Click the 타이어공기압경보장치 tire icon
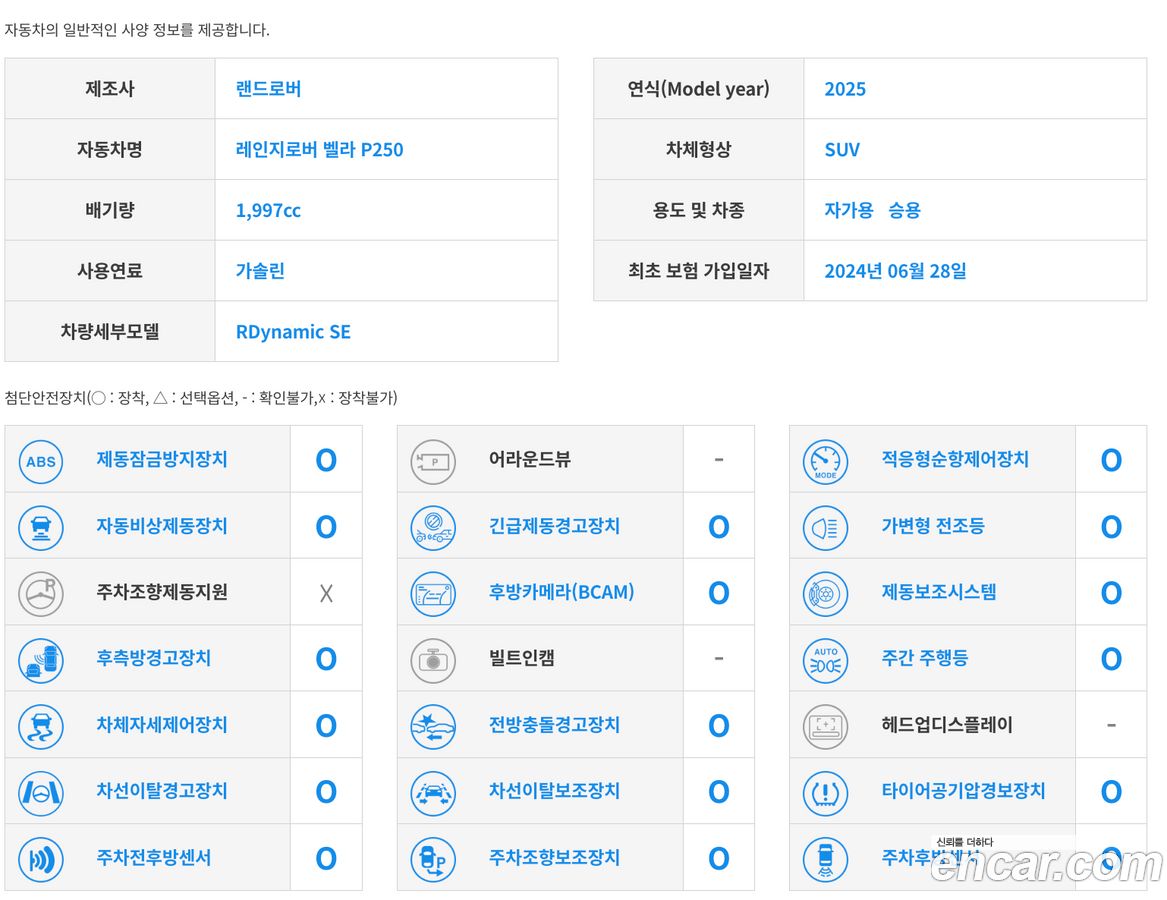The width and height of the screenshot is (1167, 900). click(x=825, y=793)
